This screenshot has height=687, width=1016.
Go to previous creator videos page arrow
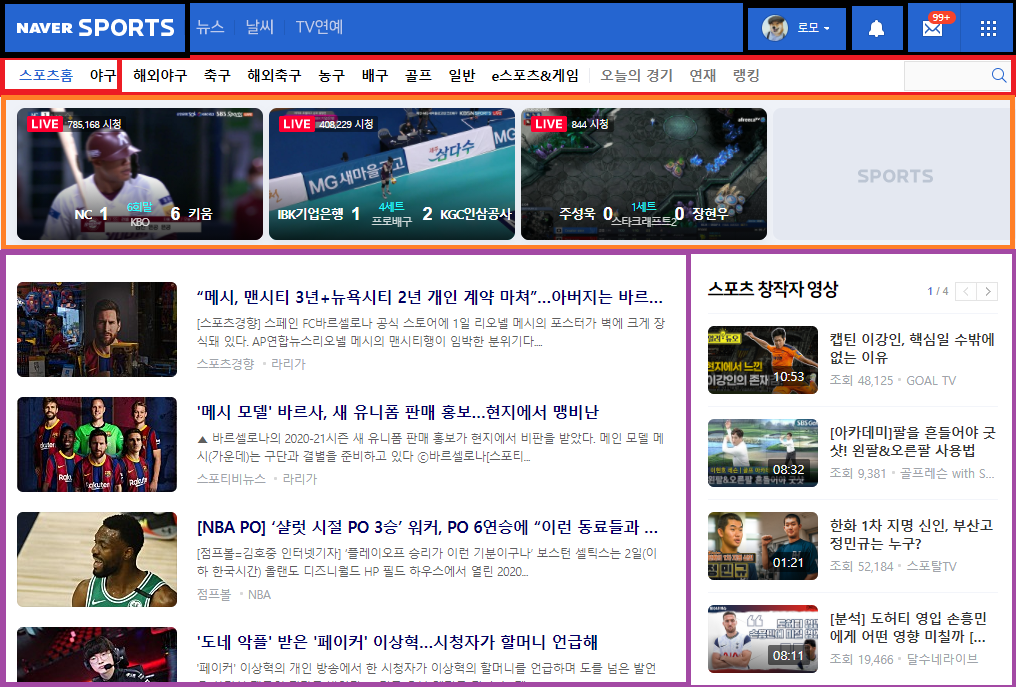pos(965,292)
